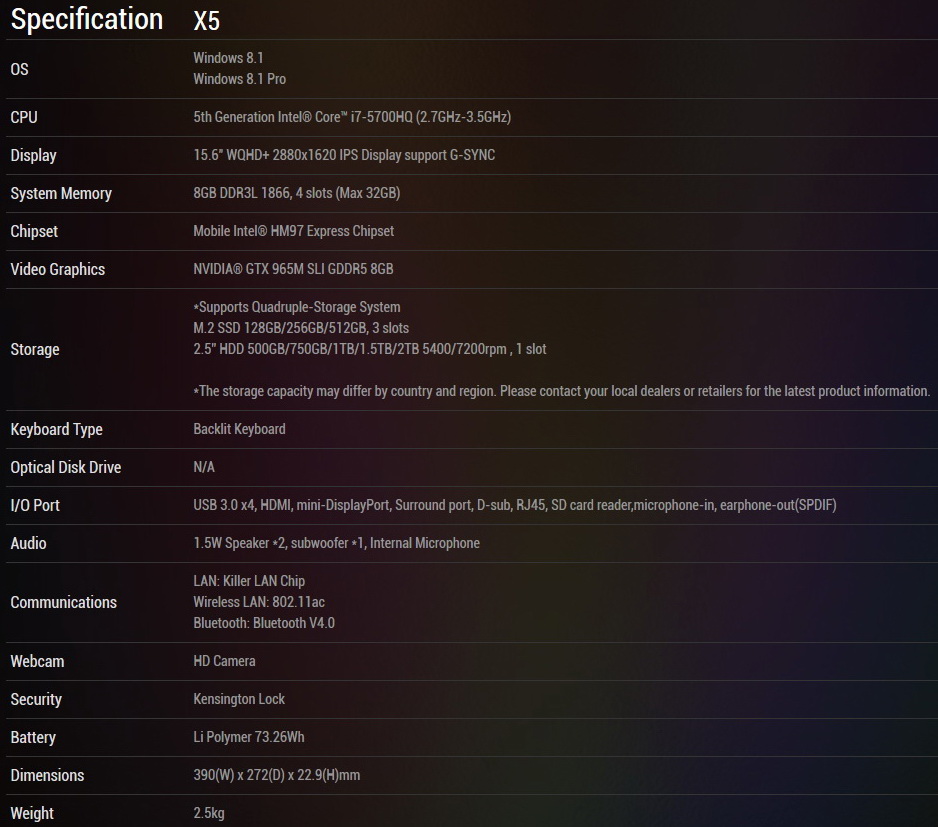Select the "Video Graphics" label
The width and height of the screenshot is (938, 827).
coord(57,269)
